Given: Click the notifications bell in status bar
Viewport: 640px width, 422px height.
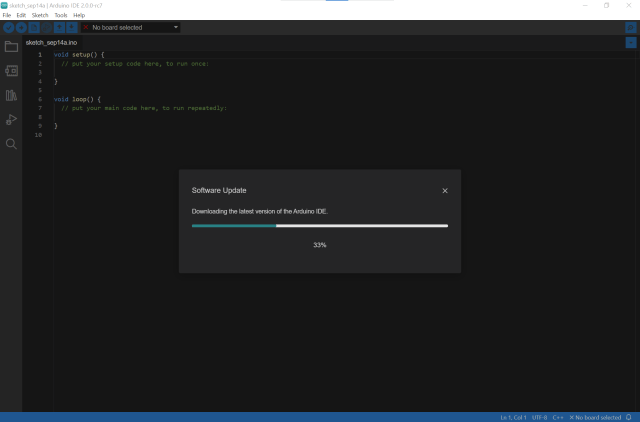Looking at the screenshot, I should pos(629,417).
